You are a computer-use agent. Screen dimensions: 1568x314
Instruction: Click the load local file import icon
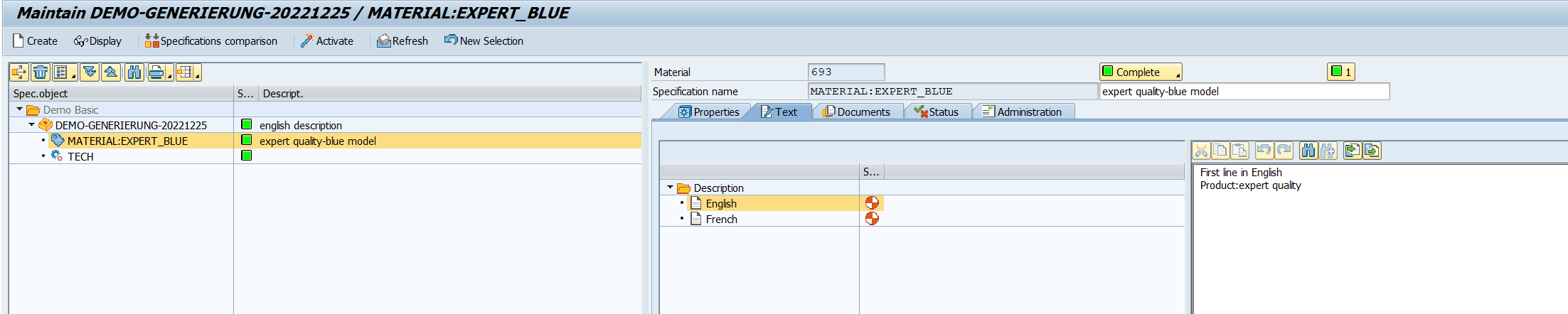1352,151
